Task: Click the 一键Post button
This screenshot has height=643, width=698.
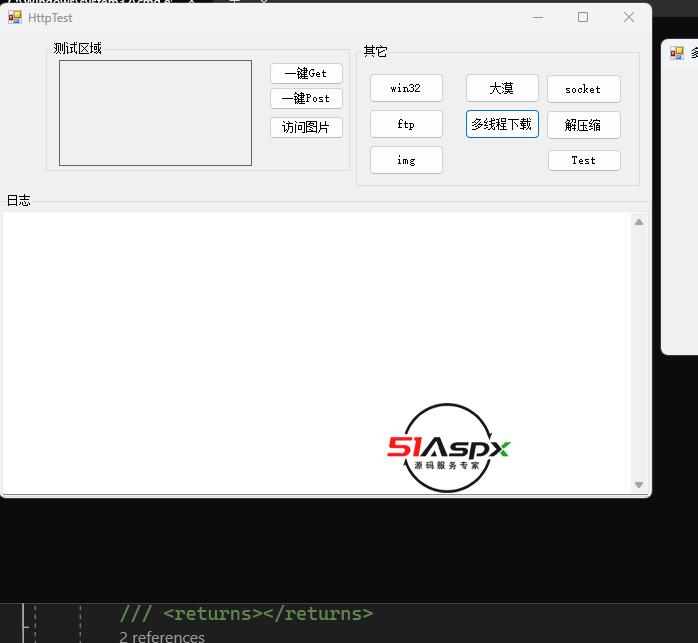Action: [306, 98]
